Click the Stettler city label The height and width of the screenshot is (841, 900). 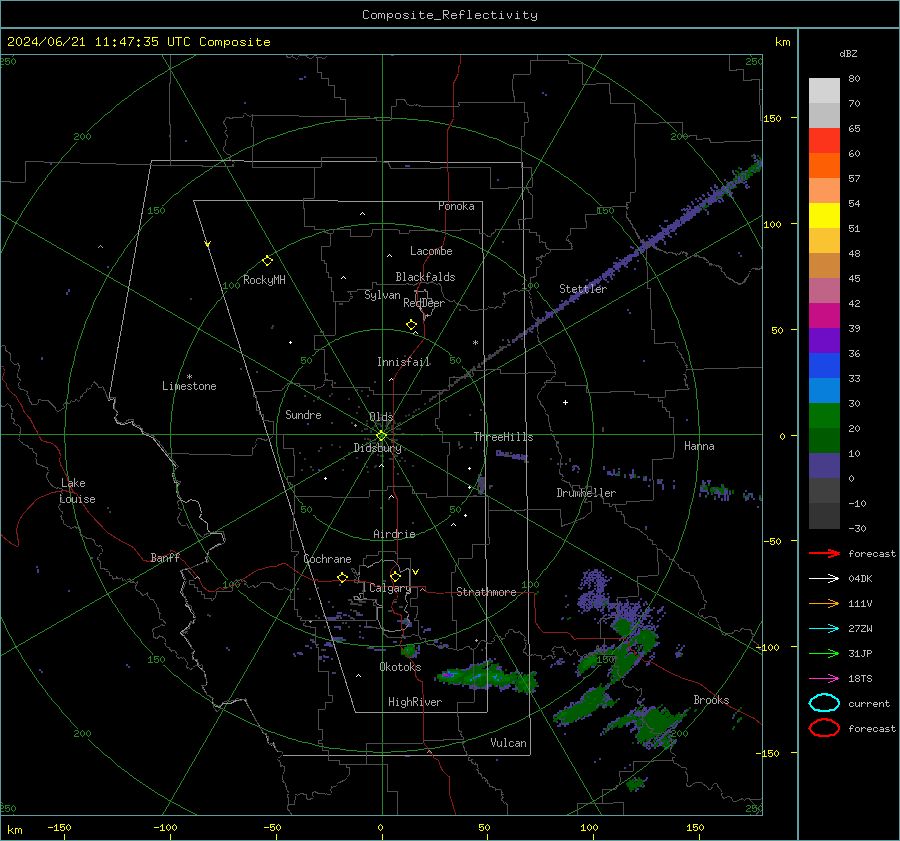tap(583, 289)
